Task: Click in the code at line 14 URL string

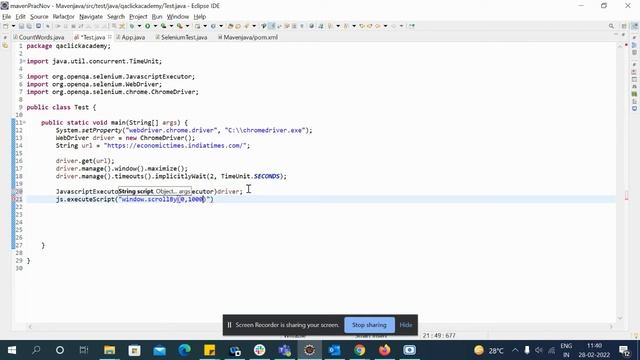Action: (176, 146)
